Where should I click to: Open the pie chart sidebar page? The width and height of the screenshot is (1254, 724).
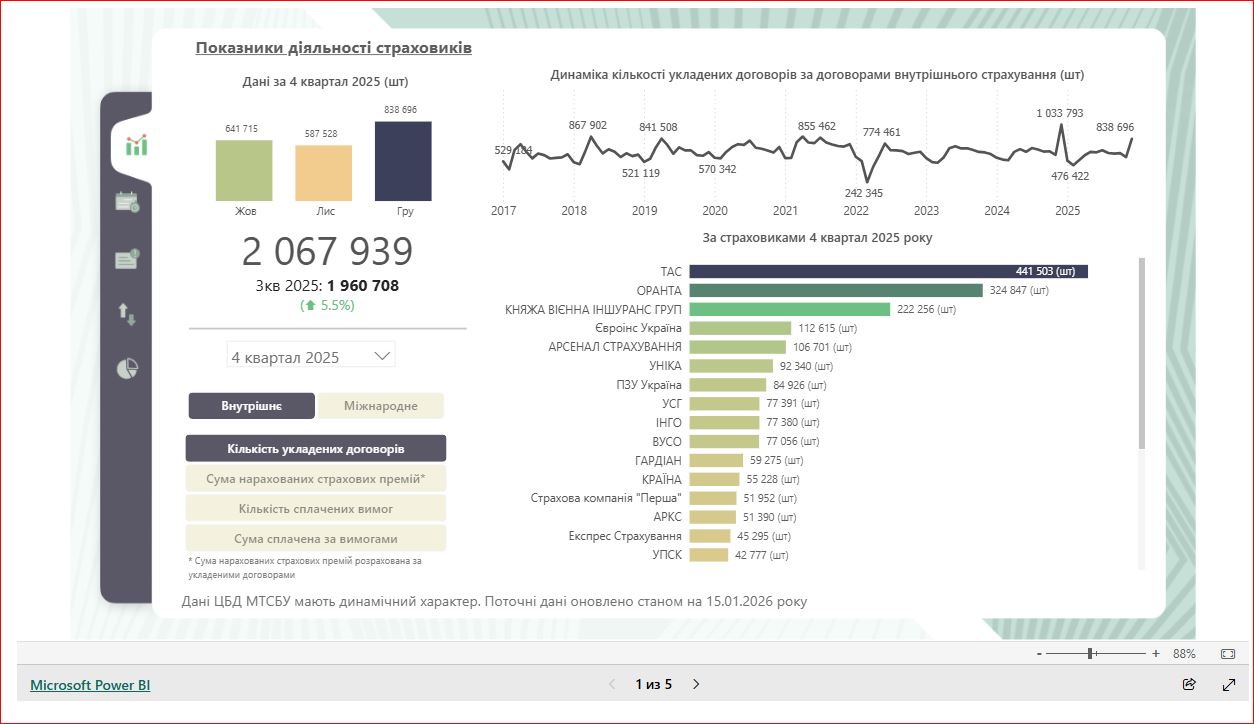pos(127,369)
